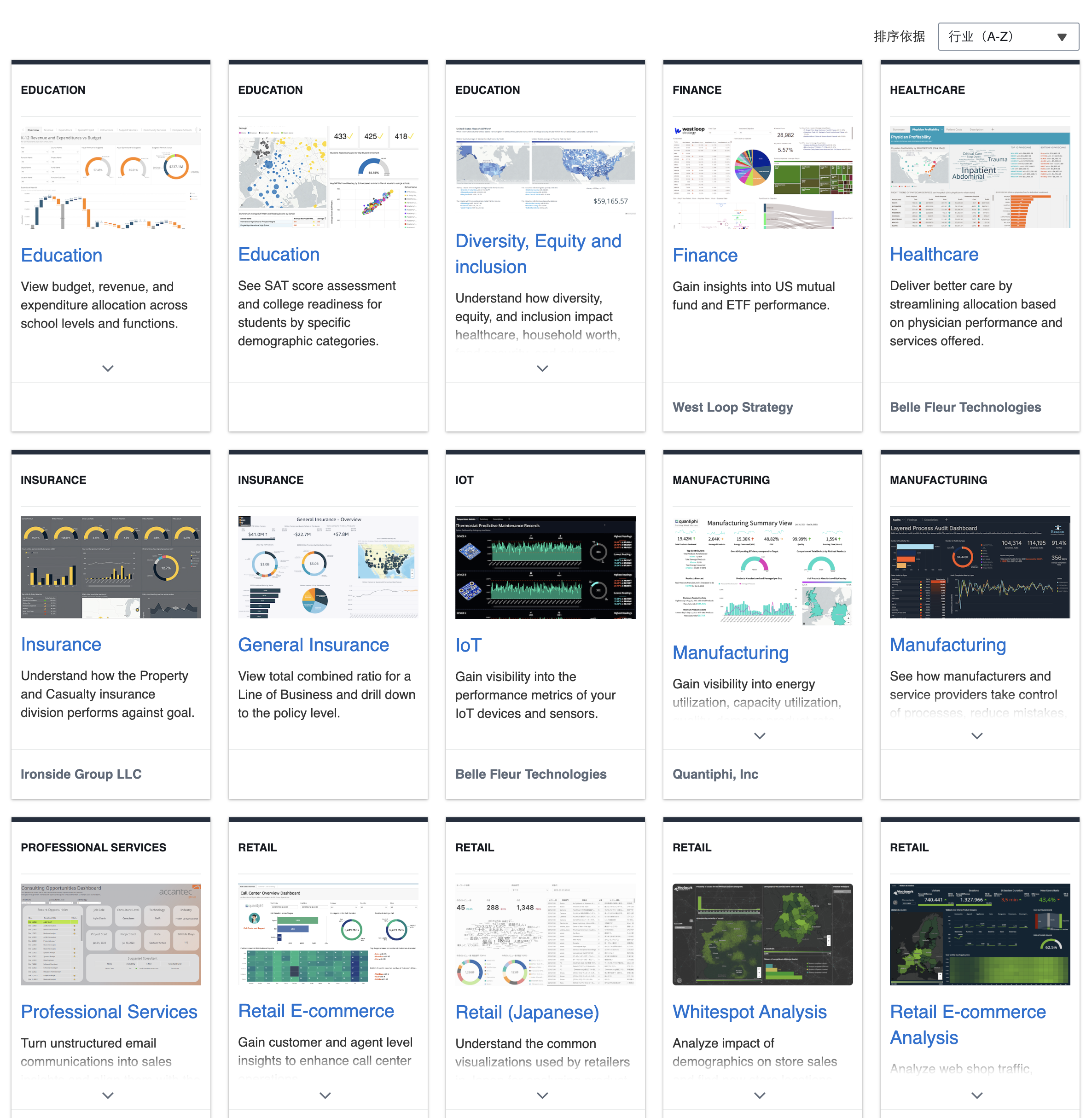Open the Whitespot Analysis title link
Image resolution: width=1092 pixels, height=1118 pixels.
749,1013
